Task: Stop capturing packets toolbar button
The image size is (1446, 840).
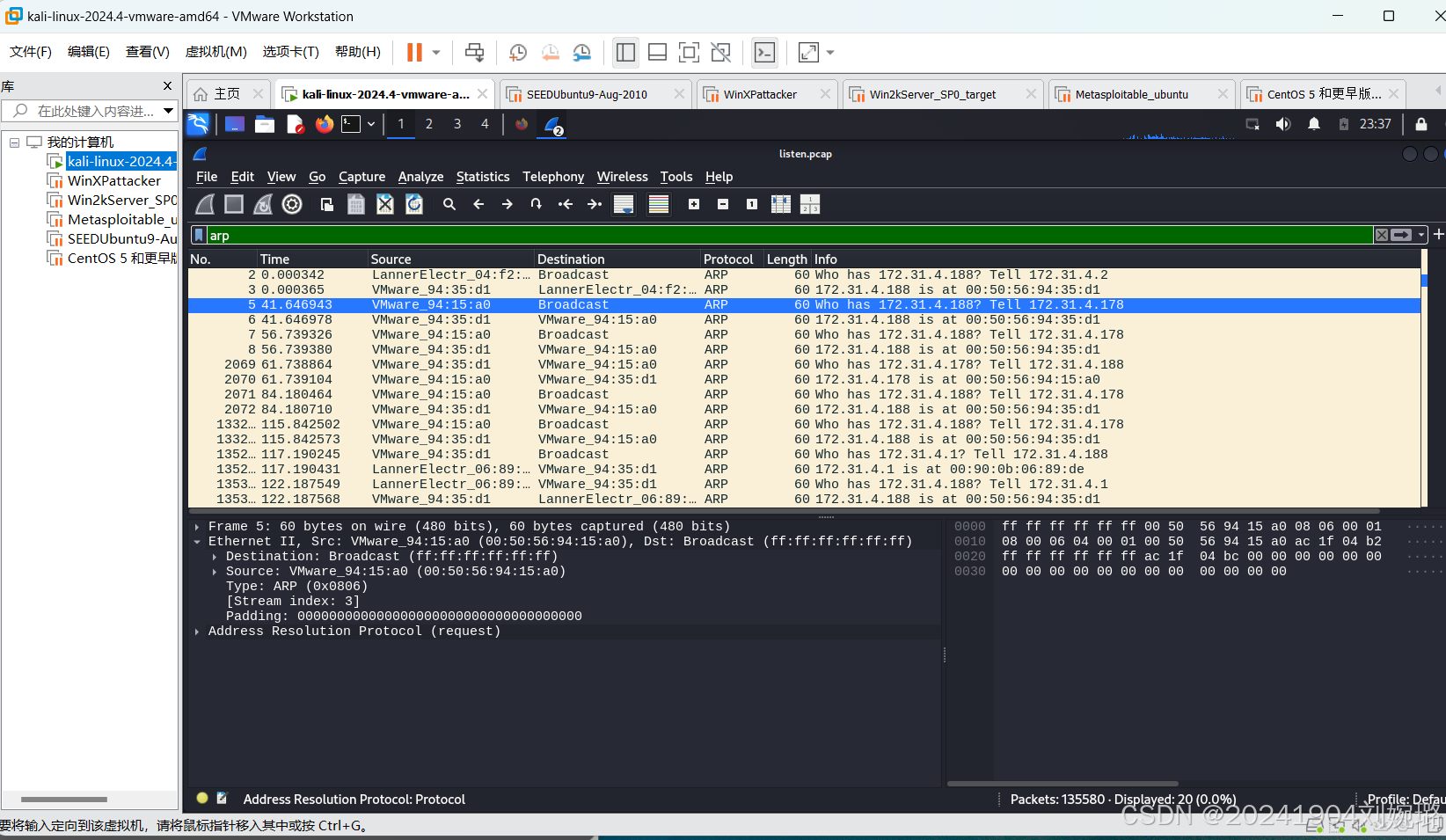Action: coord(234,204)
